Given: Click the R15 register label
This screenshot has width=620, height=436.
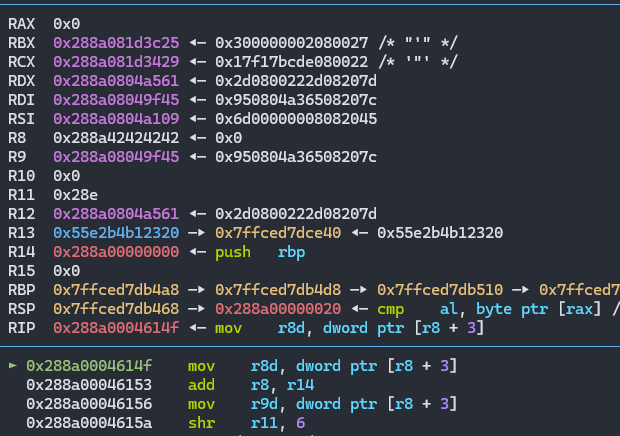Looking at the screenshot, I should 22,271.
